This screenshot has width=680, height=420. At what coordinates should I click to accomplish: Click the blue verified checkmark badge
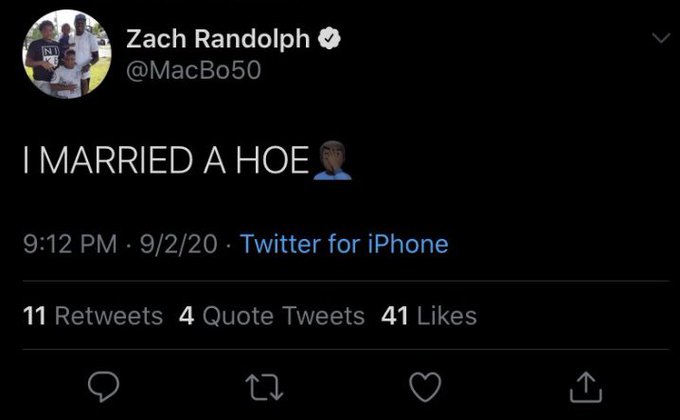tap(328, 41)
